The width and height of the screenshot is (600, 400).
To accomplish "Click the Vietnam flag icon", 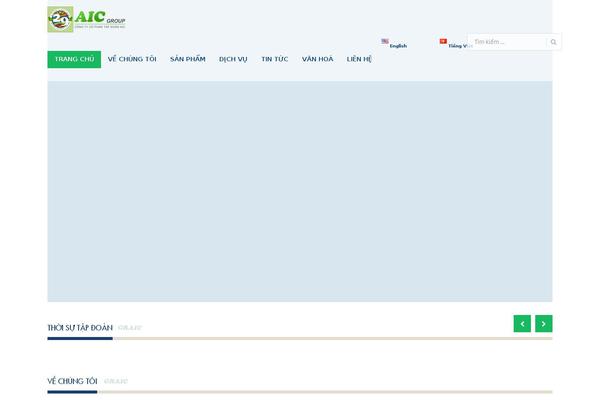I will click(443, 41).
